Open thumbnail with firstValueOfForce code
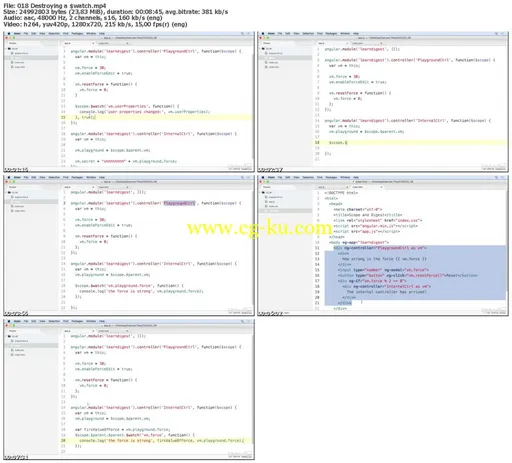 129,390
